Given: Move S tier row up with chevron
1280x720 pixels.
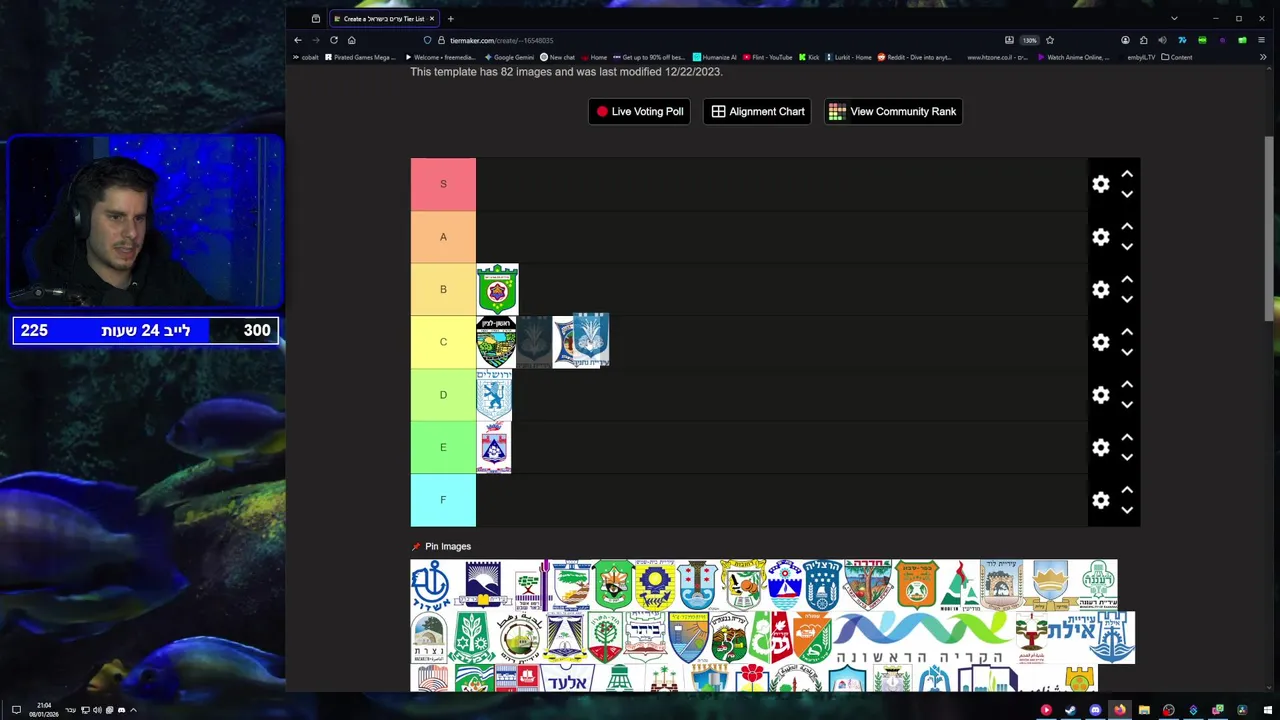Looking at the screenshot, I should [x=1127, y=174].
